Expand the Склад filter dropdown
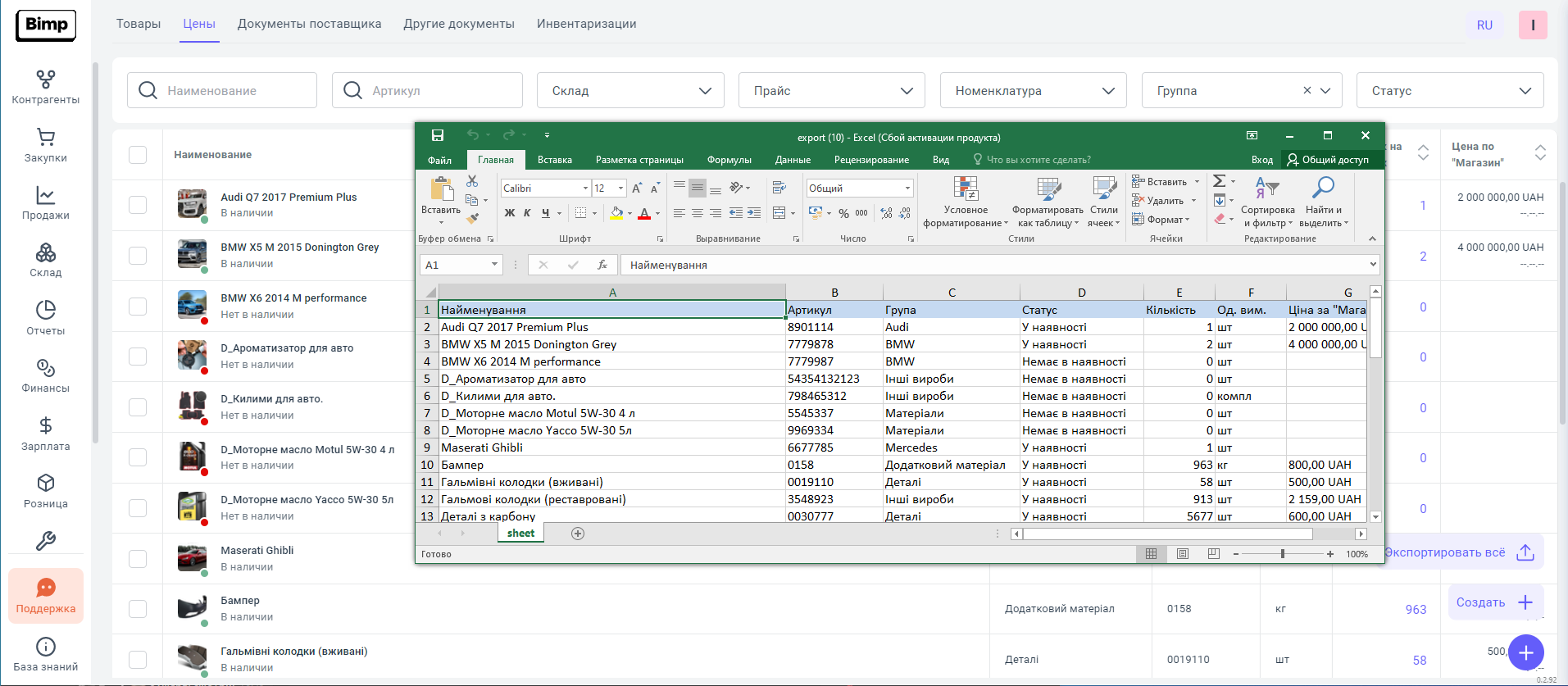 point(630,91)
